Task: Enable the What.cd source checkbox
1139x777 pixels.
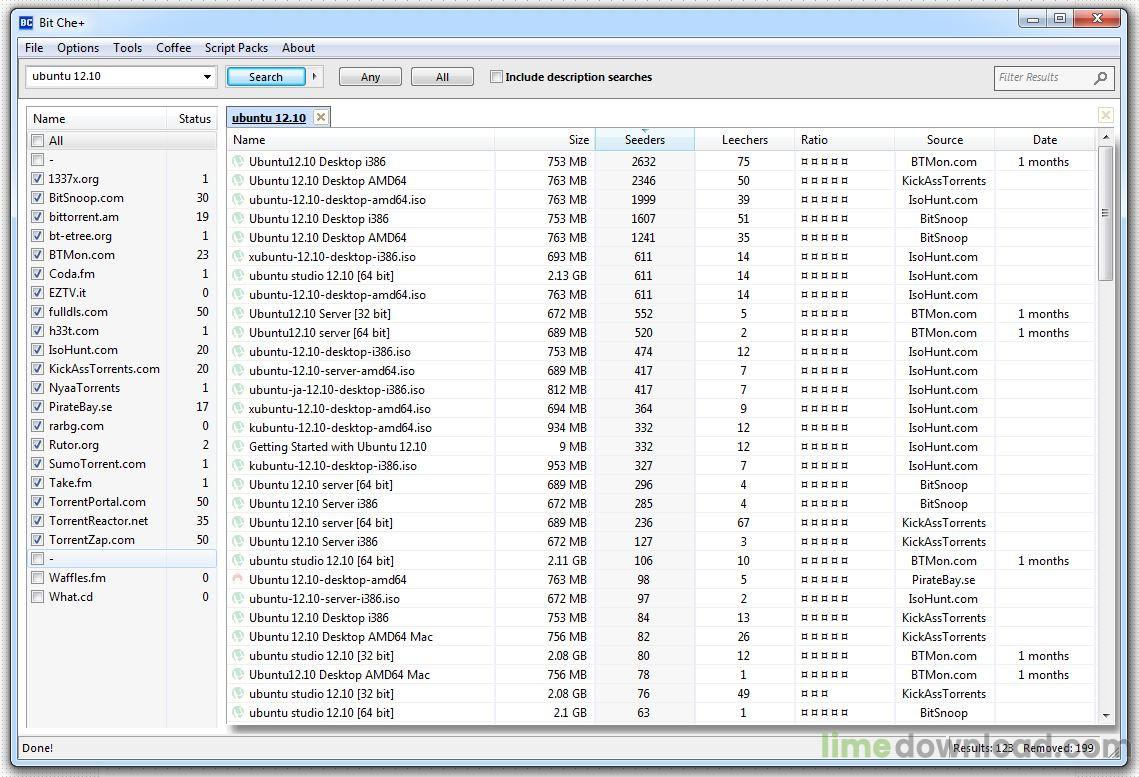Action: click(38, 597)
